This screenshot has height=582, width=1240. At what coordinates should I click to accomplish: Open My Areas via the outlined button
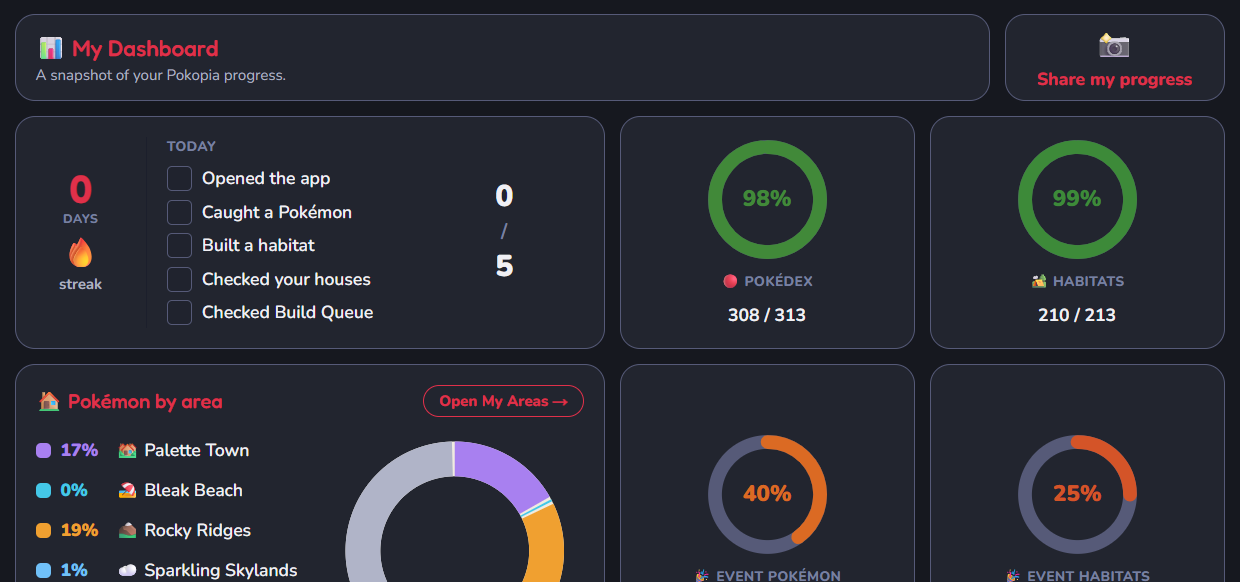503,401
